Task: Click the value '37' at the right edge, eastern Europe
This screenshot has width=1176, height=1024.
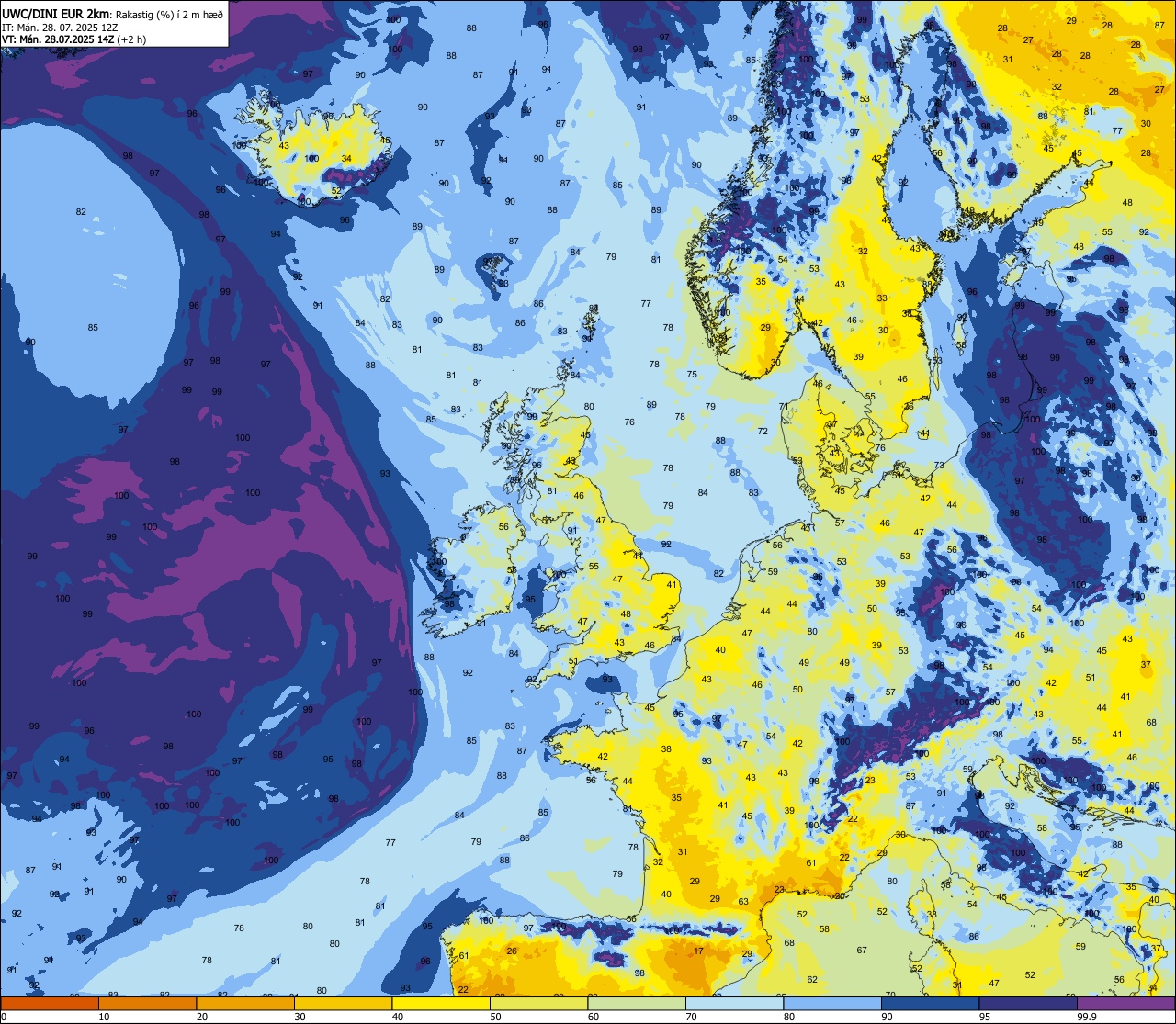Action: pos(1146,665)
